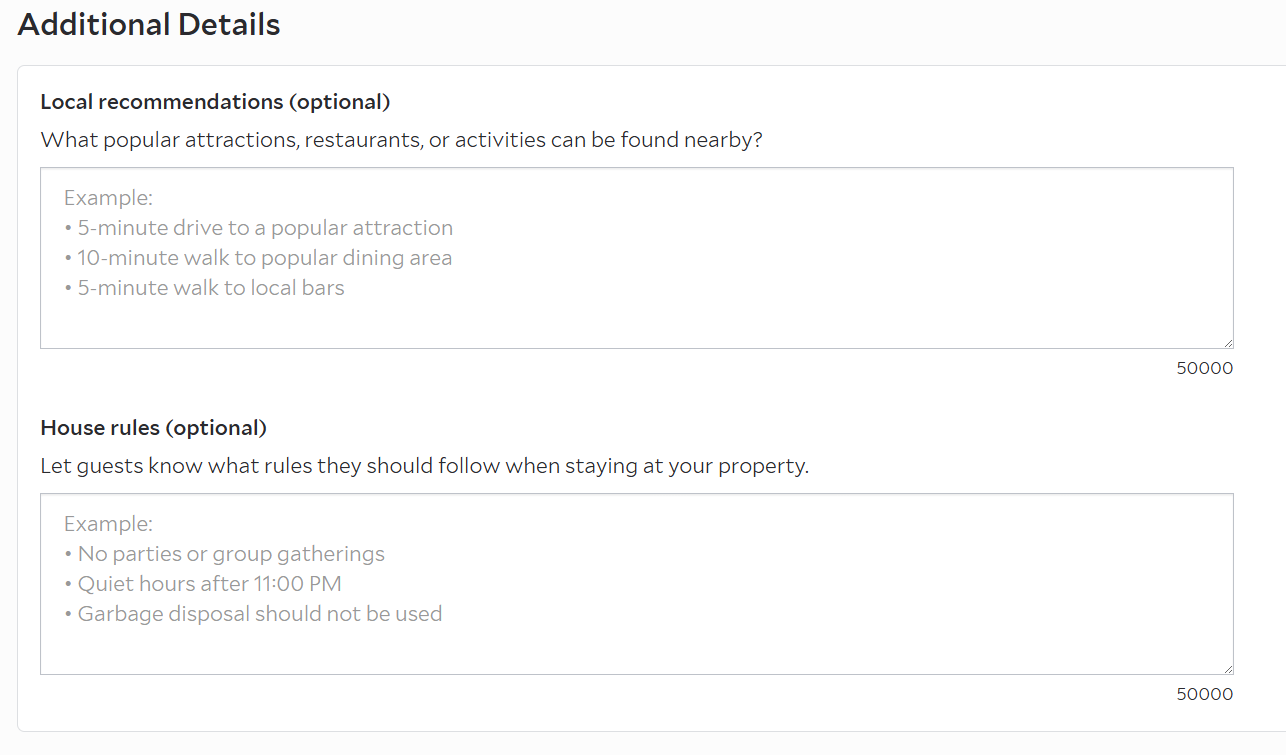The width and height of the screenshot is (1286, 755).
Task: Select the Additional Details heading
Action: coord(149,25)
